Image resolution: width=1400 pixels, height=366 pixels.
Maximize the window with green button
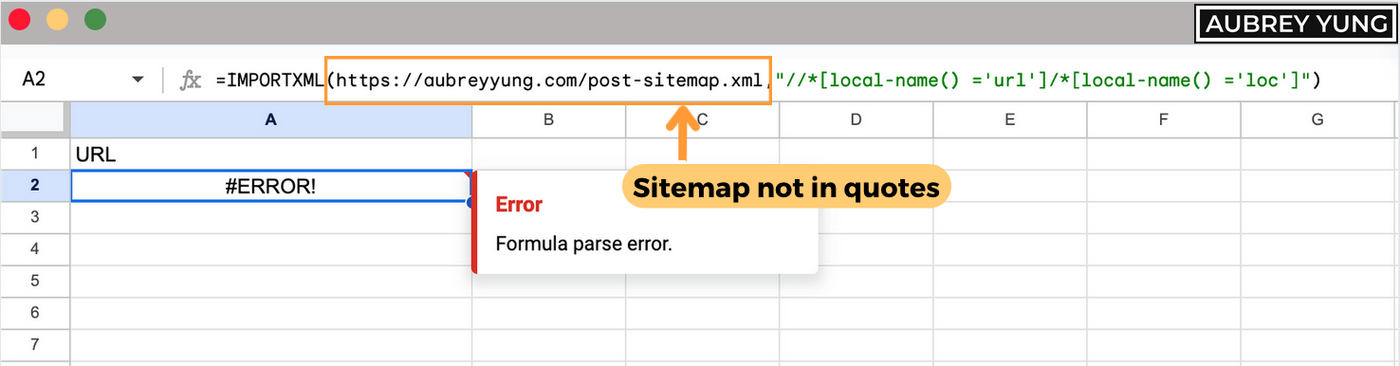[96, 19]
